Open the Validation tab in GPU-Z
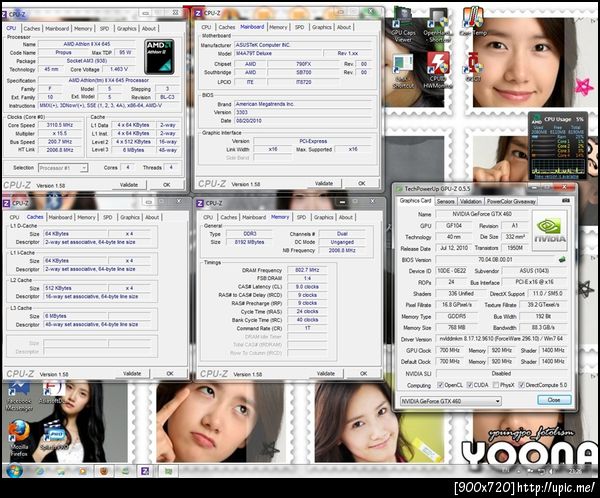600x498 pixels. [470, 201]
